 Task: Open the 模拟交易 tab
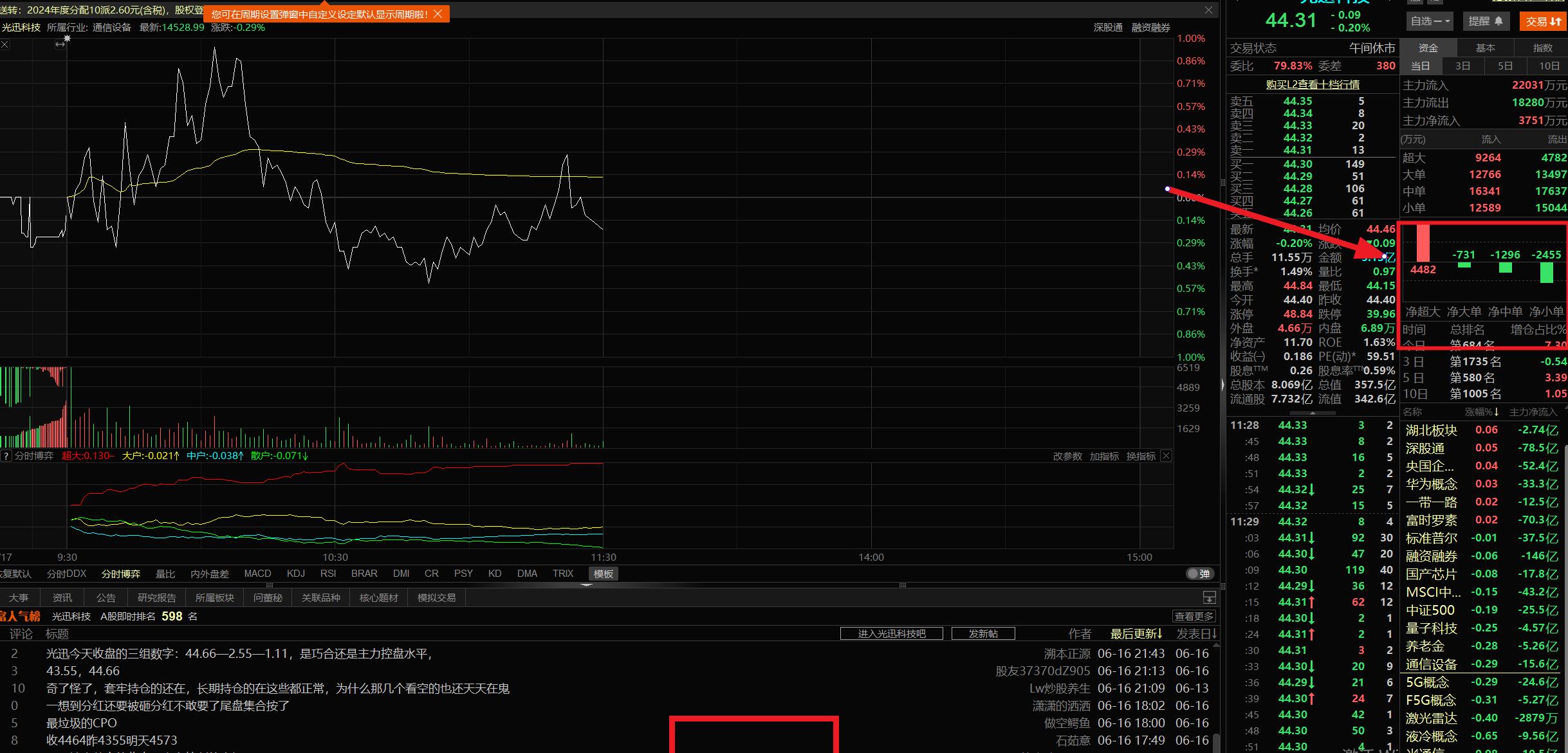click(x=437, y=597)
